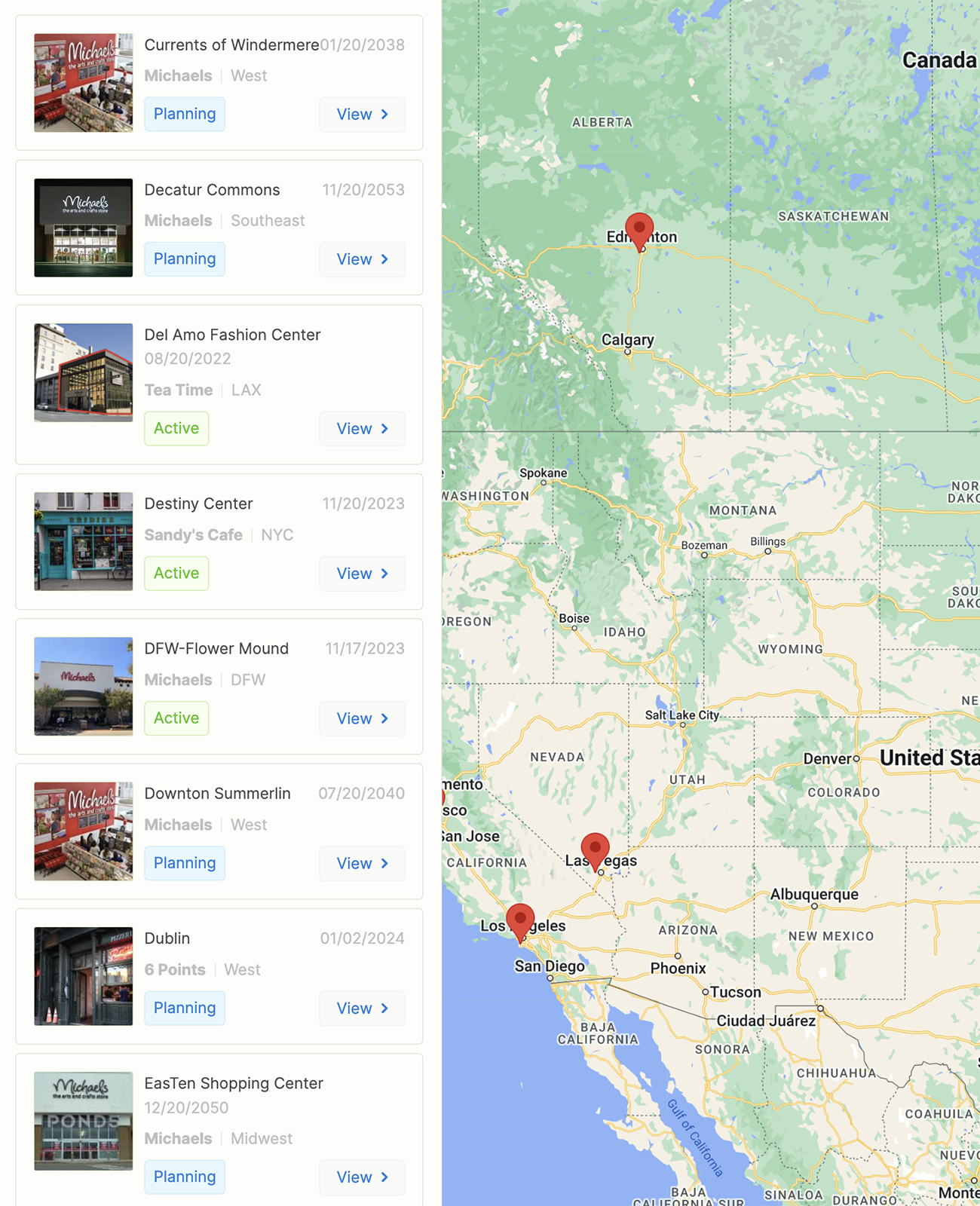Click Active status on Del Amo Fashion Center
The image size is (980, 1206).
click(x=176, y=428)
